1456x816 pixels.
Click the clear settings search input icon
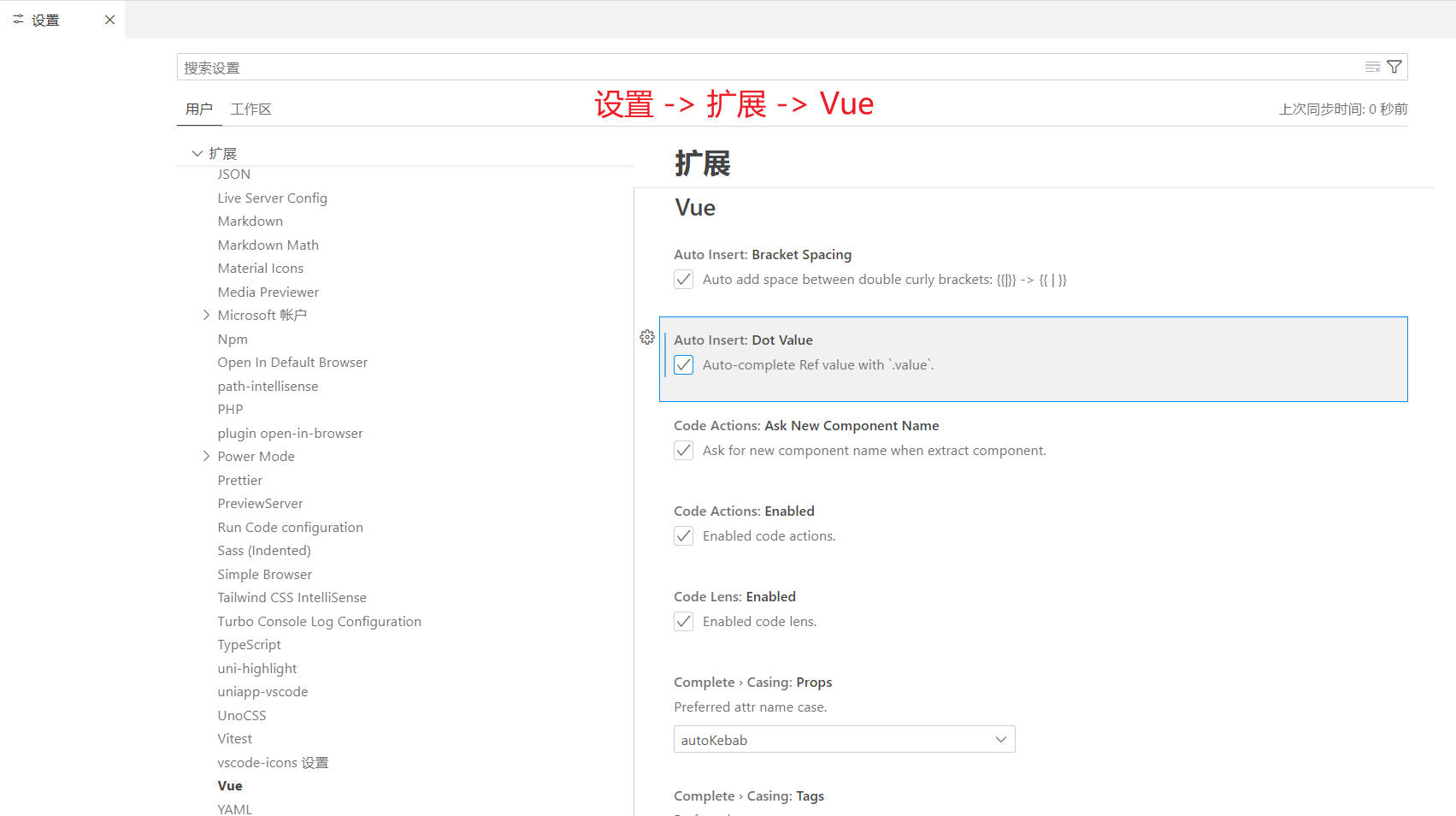click(1372, 67)
